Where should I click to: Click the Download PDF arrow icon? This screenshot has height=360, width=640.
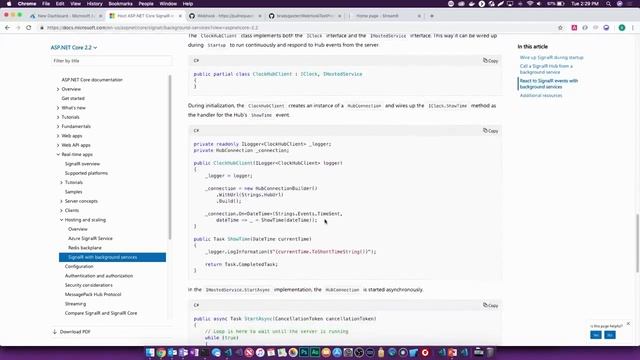54,332
